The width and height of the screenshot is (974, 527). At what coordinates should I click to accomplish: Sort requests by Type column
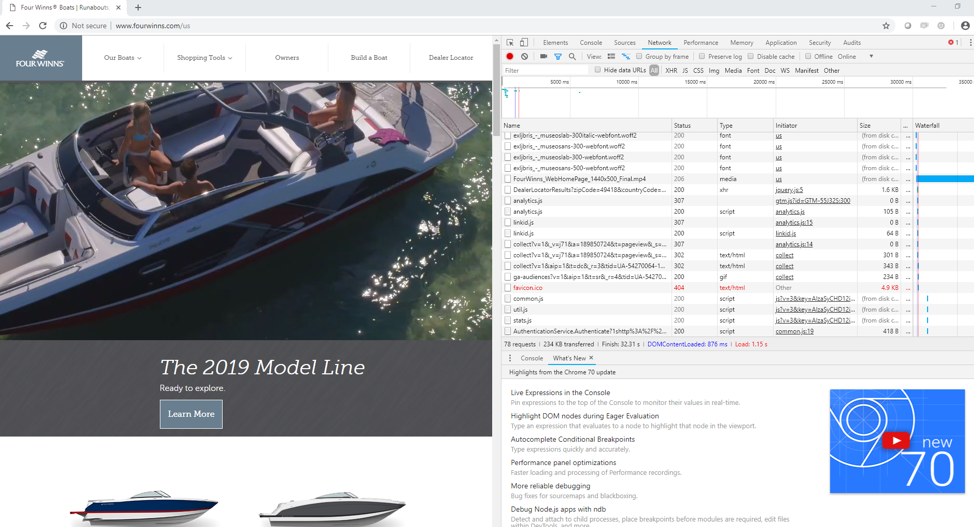pyautogui.click(x=745, y=126)
